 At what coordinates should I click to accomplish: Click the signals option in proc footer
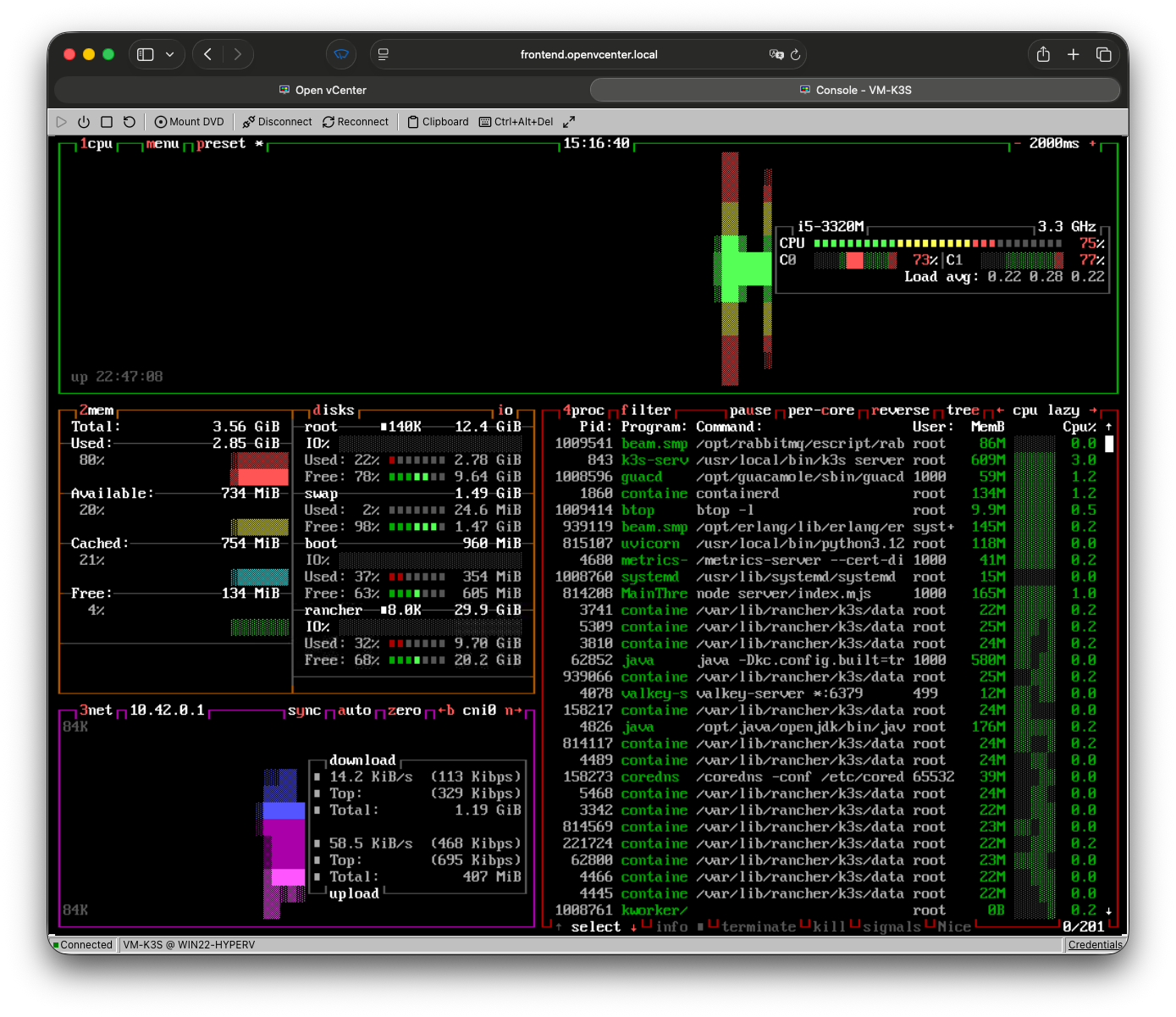[x=892, y=927]
